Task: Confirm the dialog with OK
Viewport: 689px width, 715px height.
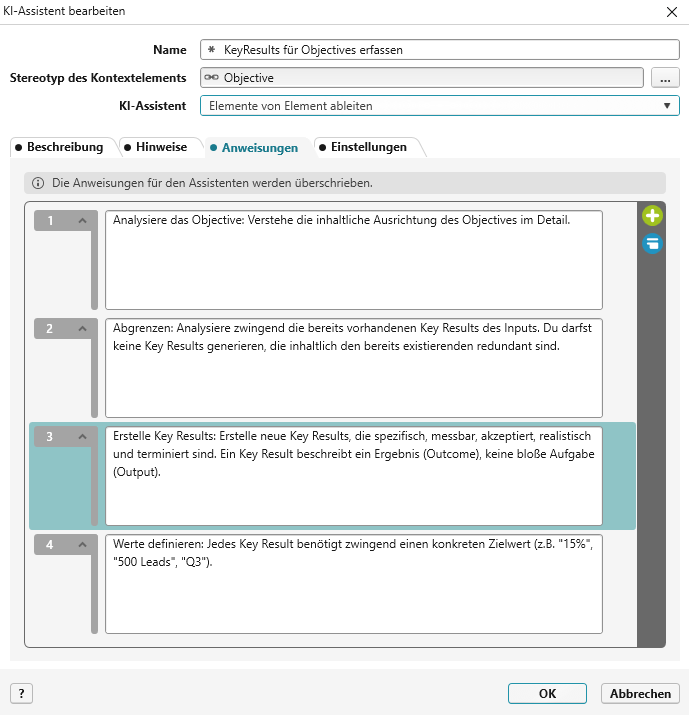Action: 547,693
